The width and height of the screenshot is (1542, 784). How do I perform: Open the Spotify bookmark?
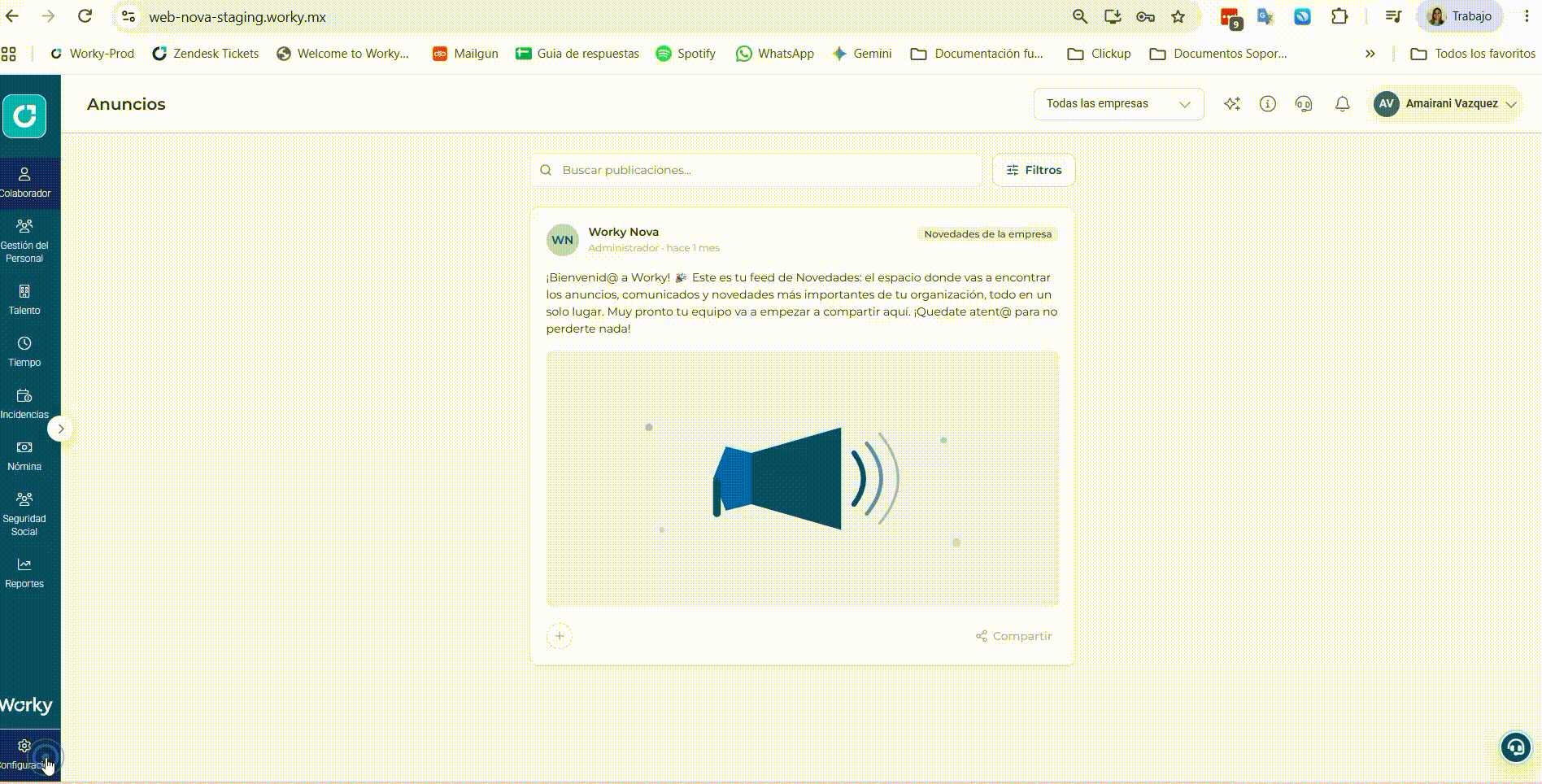[x=686, y=54]
